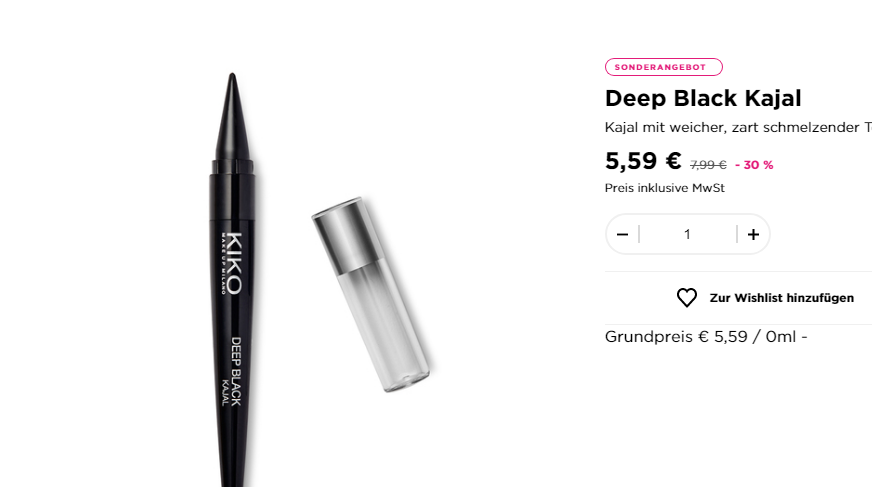The image size is (872, 487).
Task: Click the 0ml unit in Grundpreis line
Action: tap(781, 337)
